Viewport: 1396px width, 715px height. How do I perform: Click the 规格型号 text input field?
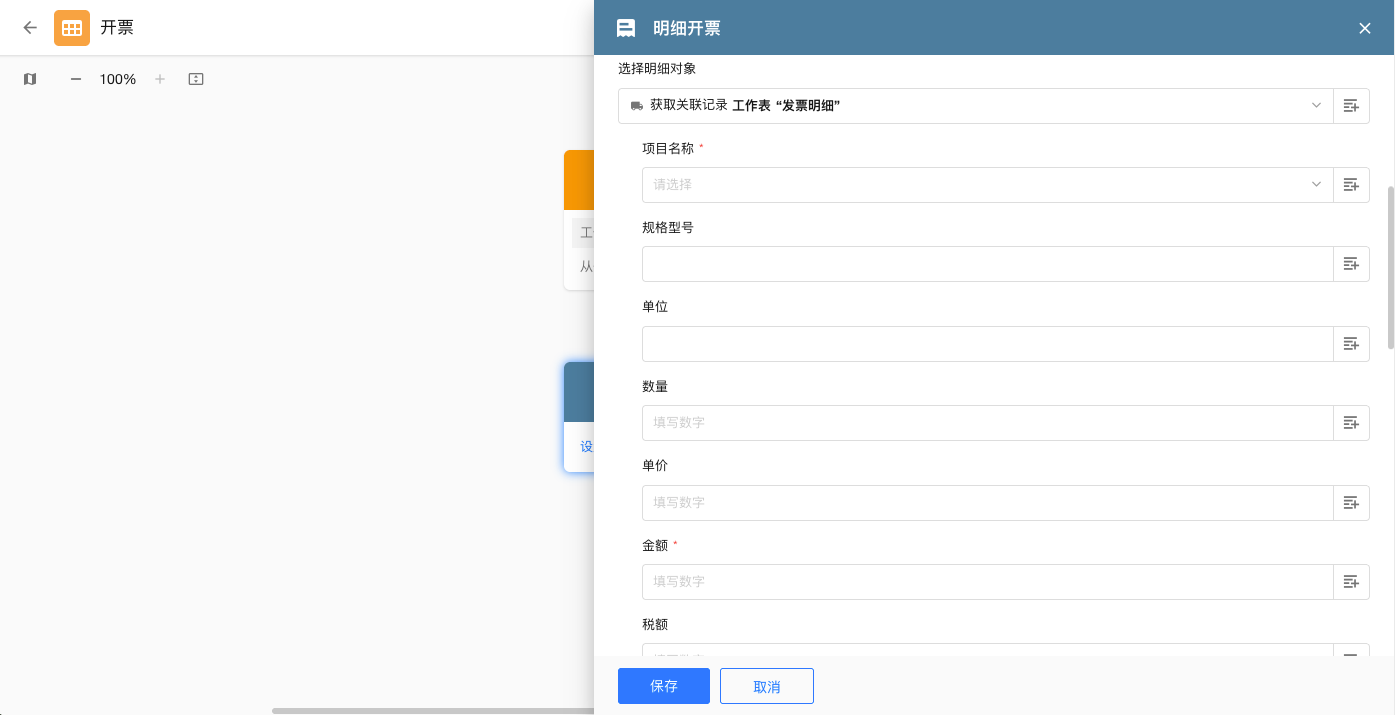point(987,264)
